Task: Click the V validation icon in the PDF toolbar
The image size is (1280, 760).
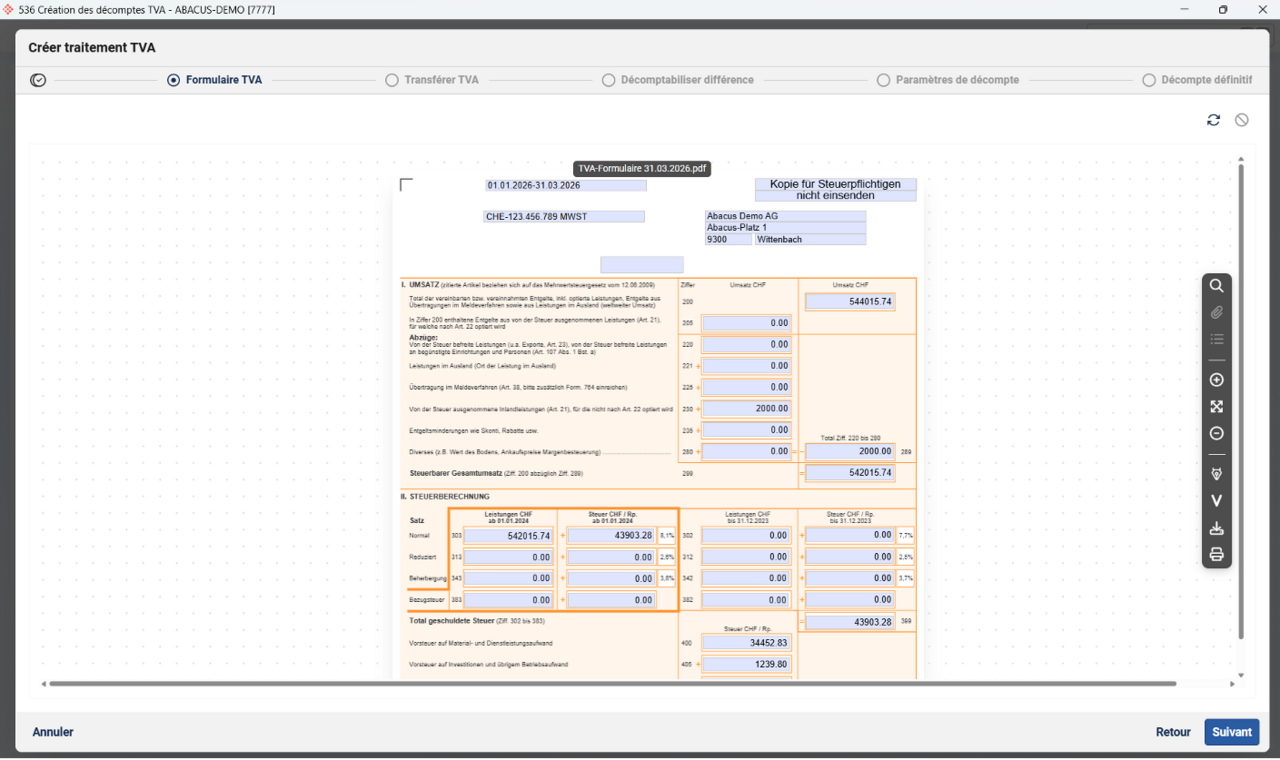Action: [1217, 501]
